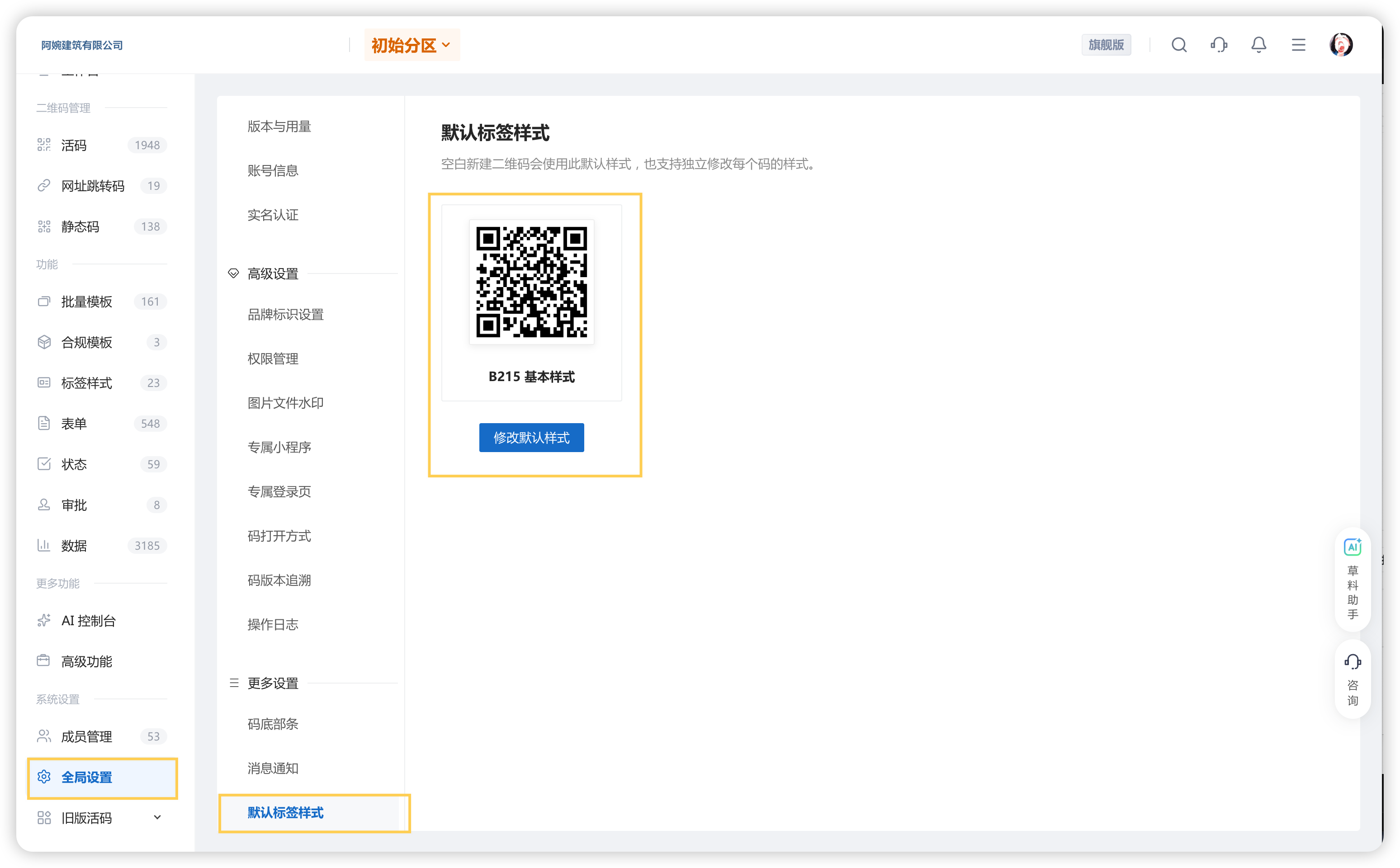1400x868 pixels.
Task: Click the 合规模板 cube icon
Action: pos(44,342)
